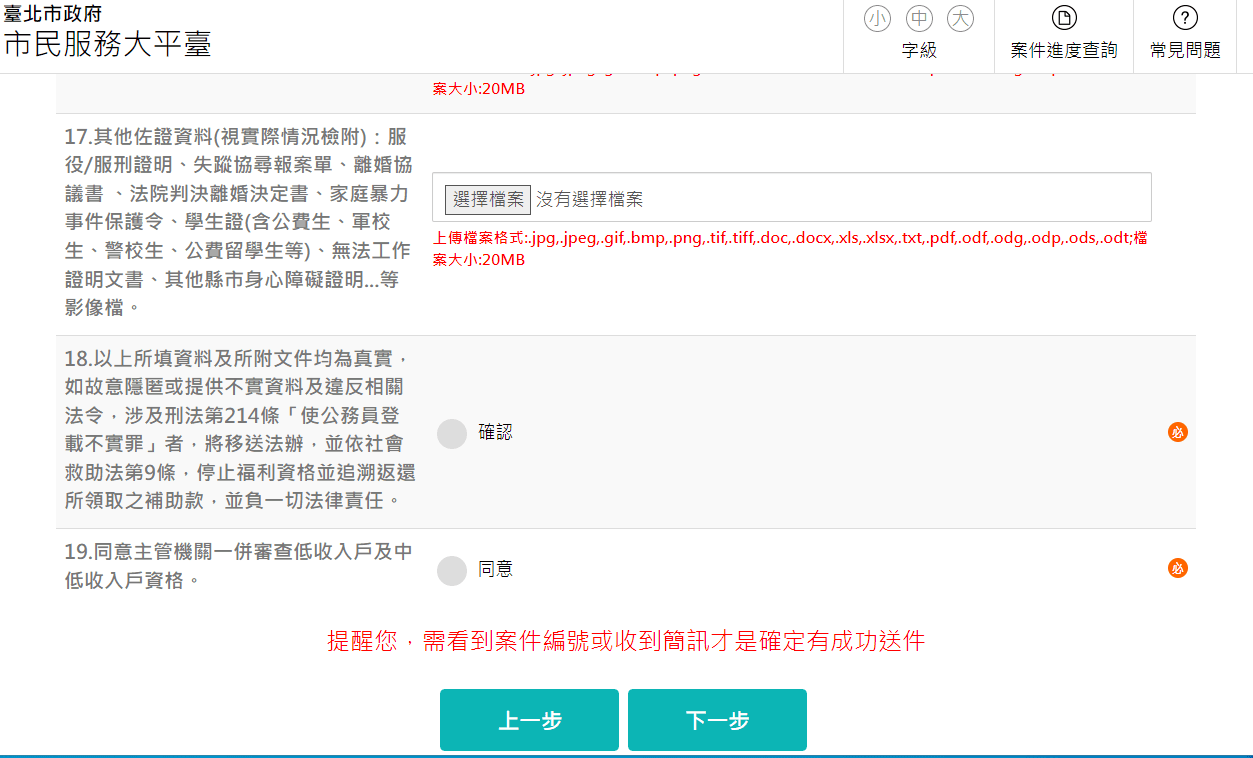
Task: Click required marker beside 同意 row
Action: pos(1178,568)
